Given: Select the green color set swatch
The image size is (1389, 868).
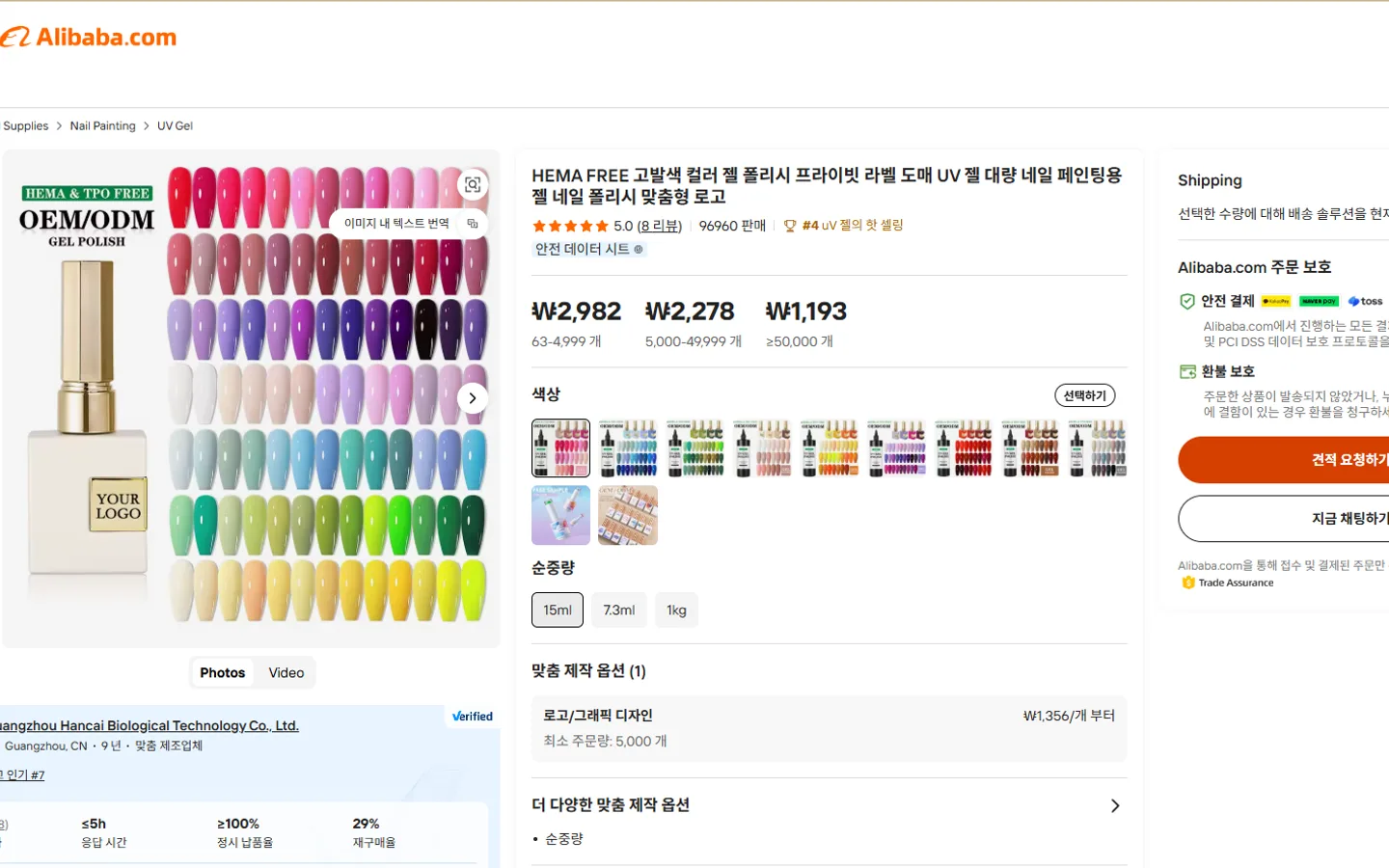Looking at the screenshot, I should [x=695, y=448].
